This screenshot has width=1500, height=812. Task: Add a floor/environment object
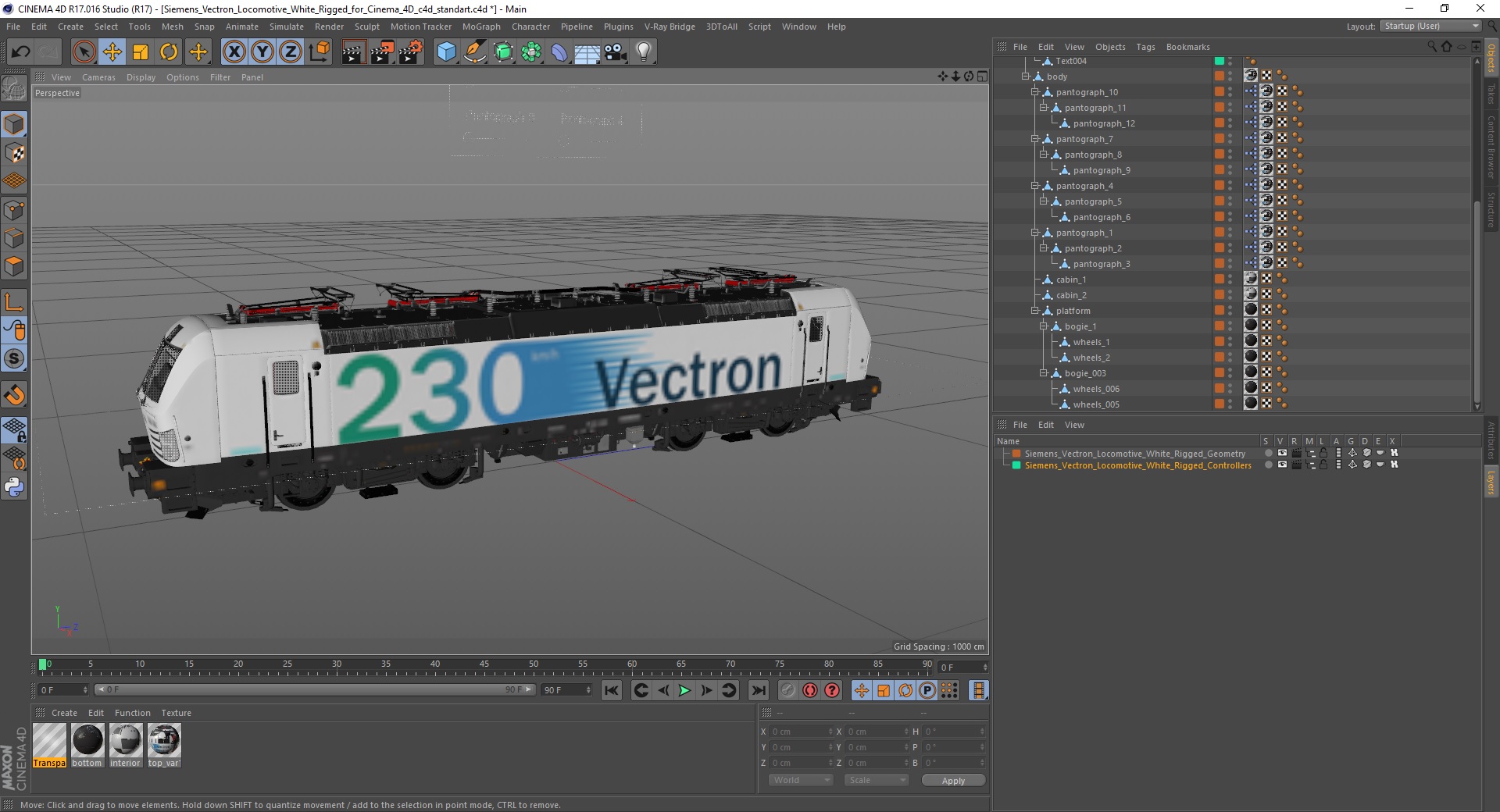587,52
